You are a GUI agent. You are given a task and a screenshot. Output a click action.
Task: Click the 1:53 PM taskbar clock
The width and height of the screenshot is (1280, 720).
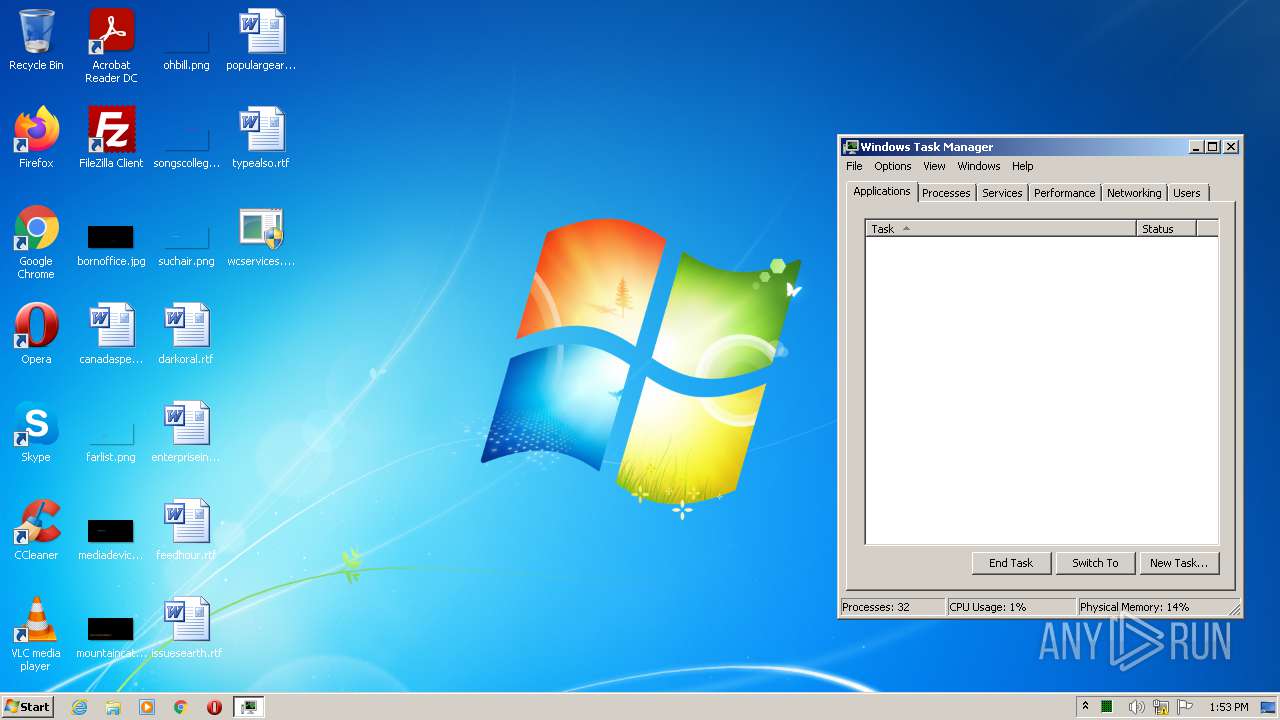pyautogui.click(x=1229, y=707)
